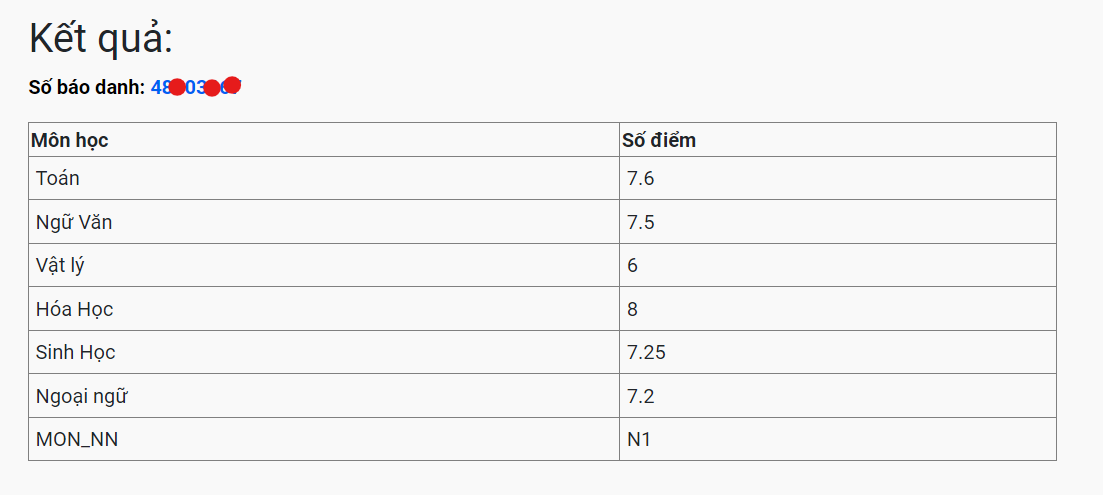Select the "Môn học" column header
This screenshot has width=1103, height=495.
[70, 140]
